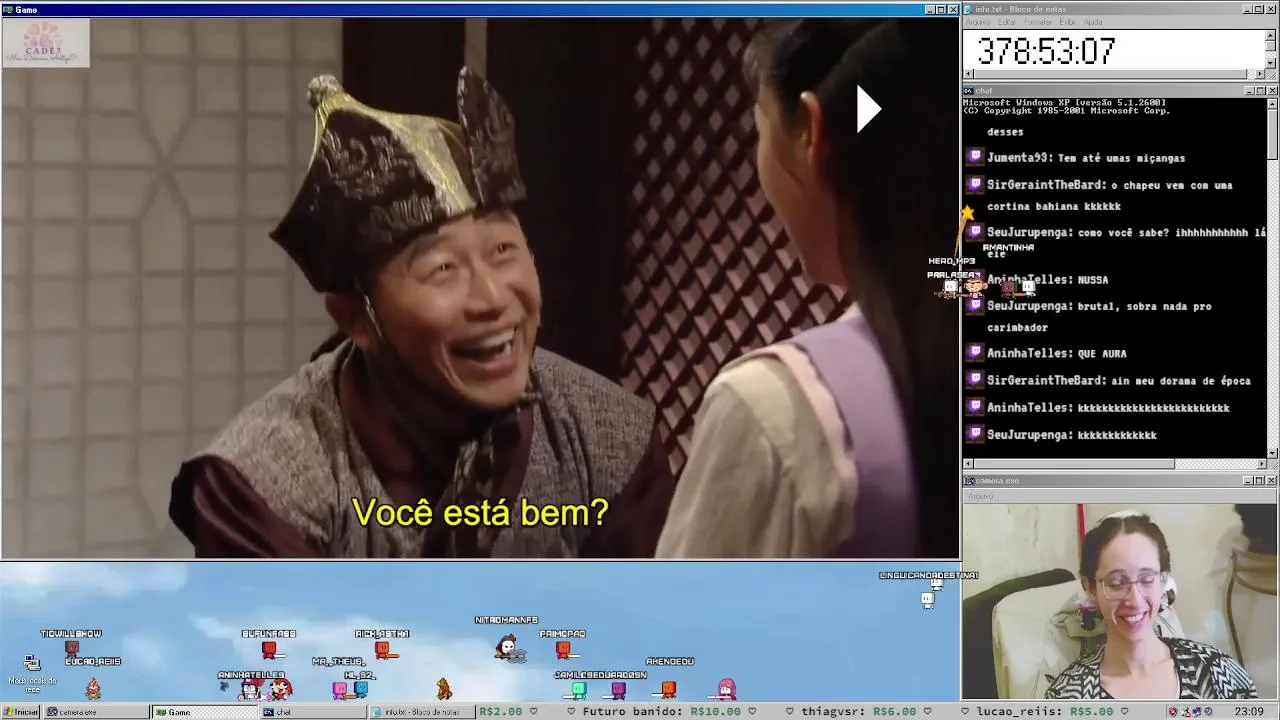Click the command prompt icon in chat title bar

[x=969, y=91]
